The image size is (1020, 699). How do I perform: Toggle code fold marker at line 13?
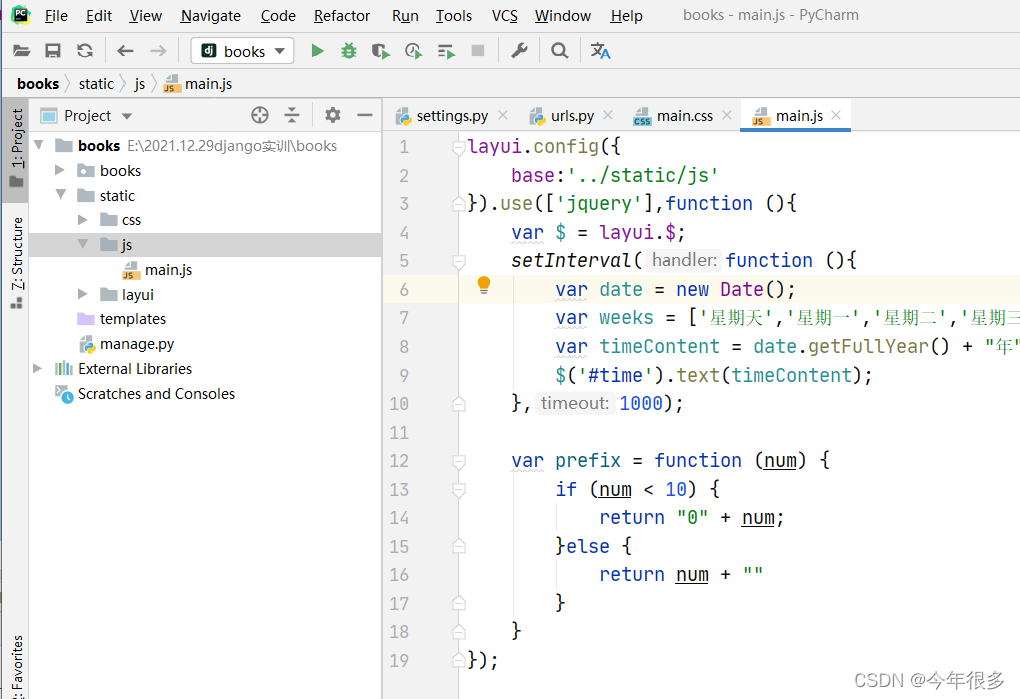click(459, 490)
